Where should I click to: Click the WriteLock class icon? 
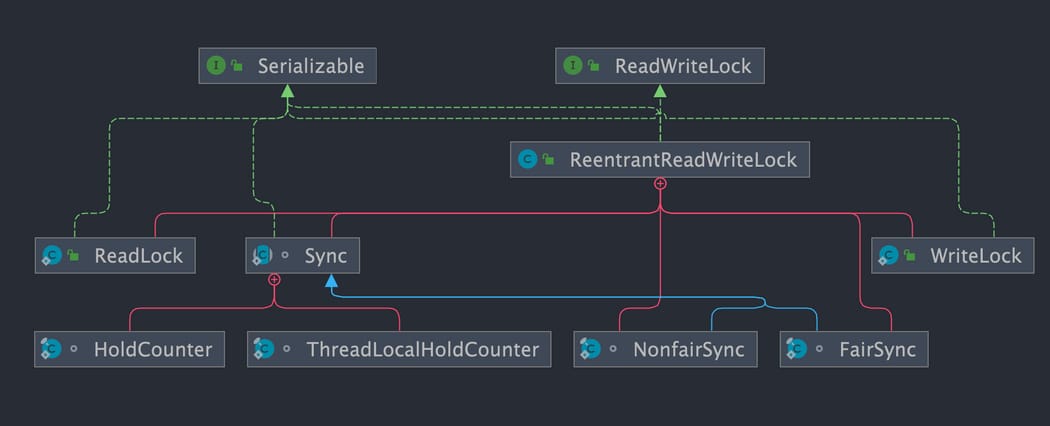[888, 255]
